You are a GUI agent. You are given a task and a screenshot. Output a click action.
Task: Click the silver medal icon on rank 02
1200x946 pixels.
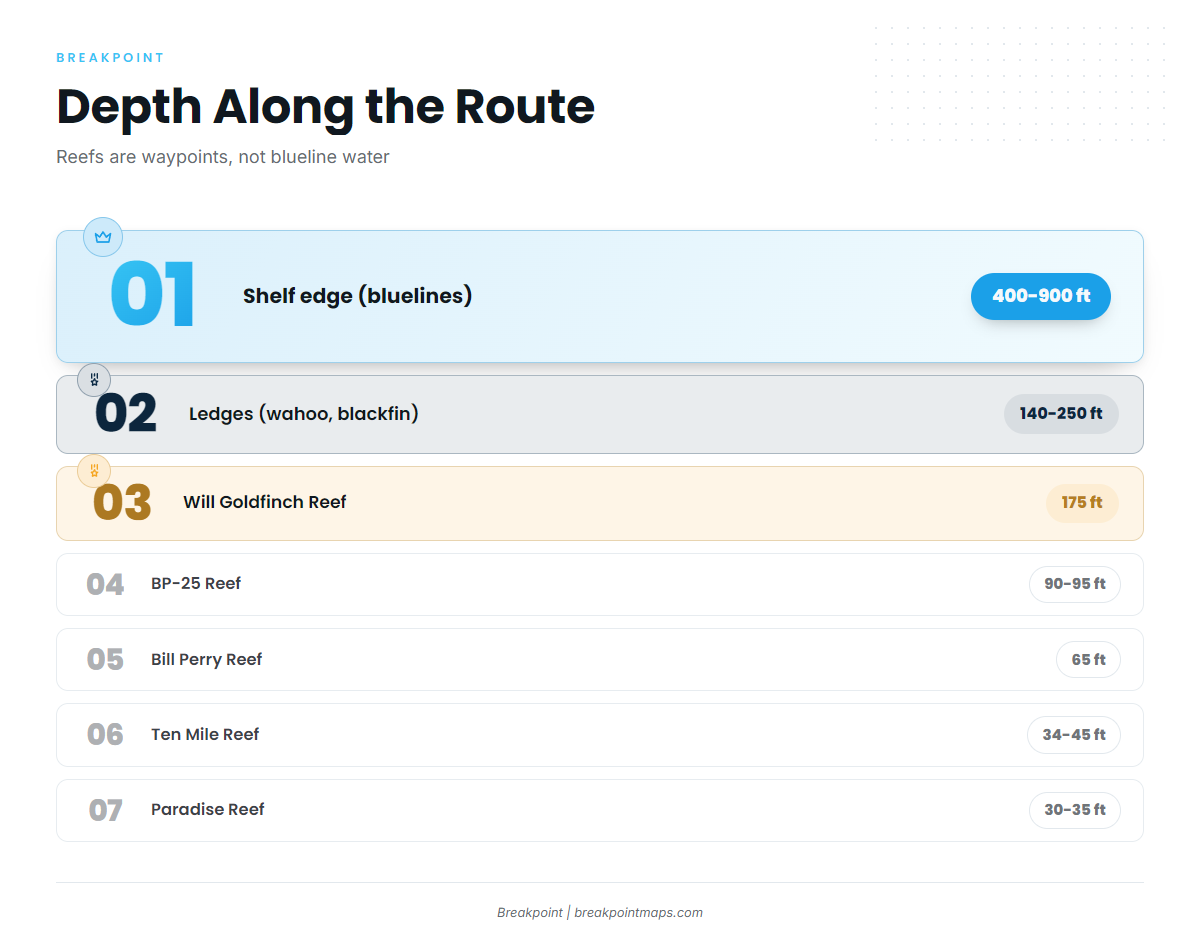(x=94, y=380)
